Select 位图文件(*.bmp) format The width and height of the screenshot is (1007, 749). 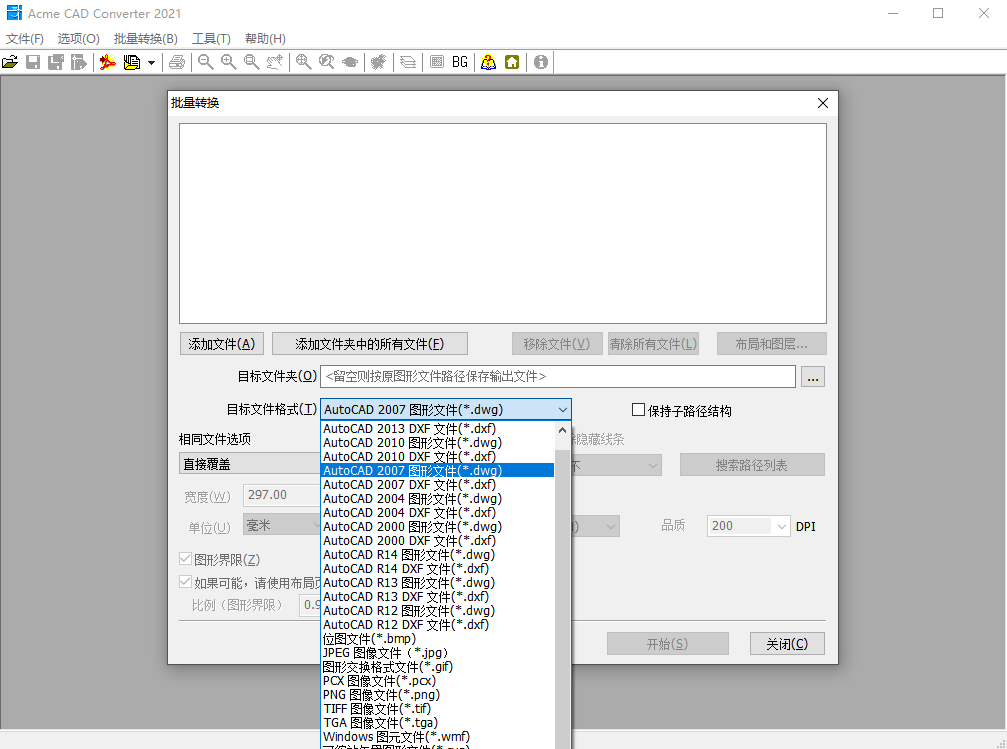pyautogui.click(x=437, y=639)
